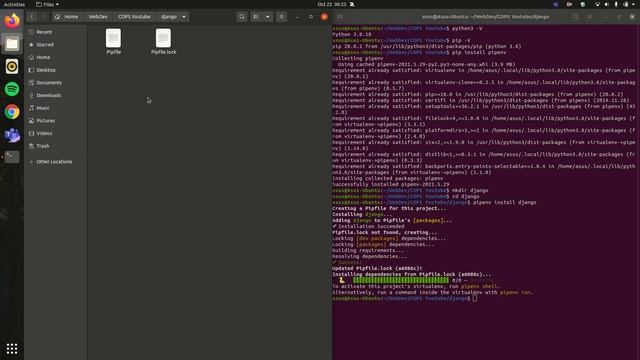Screen dimensions: 640x360
Task: Maximize the Files window
Action: (x=311, y=17)
